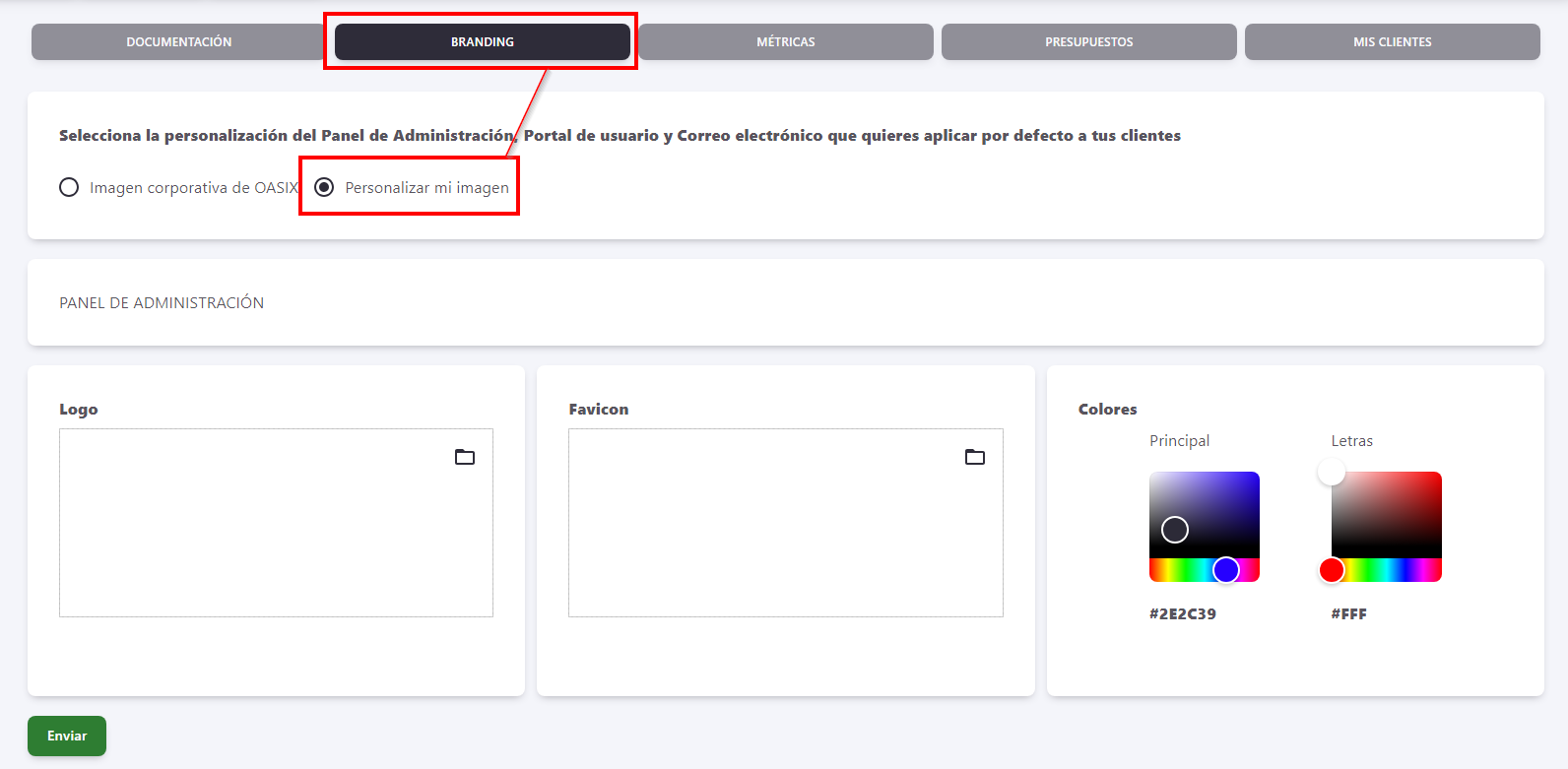Click the white picker circle in Letras
The width and height of the screenshot is (1568, 769).
click(x=1332, y=473)
